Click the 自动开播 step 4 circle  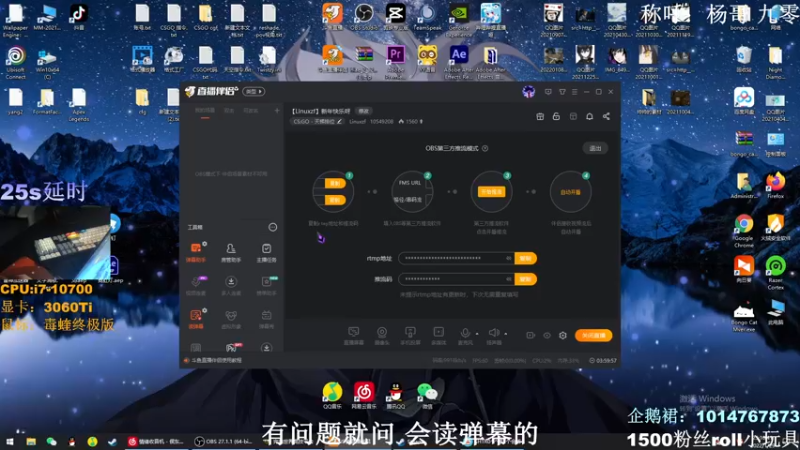[x=570, y=192]
